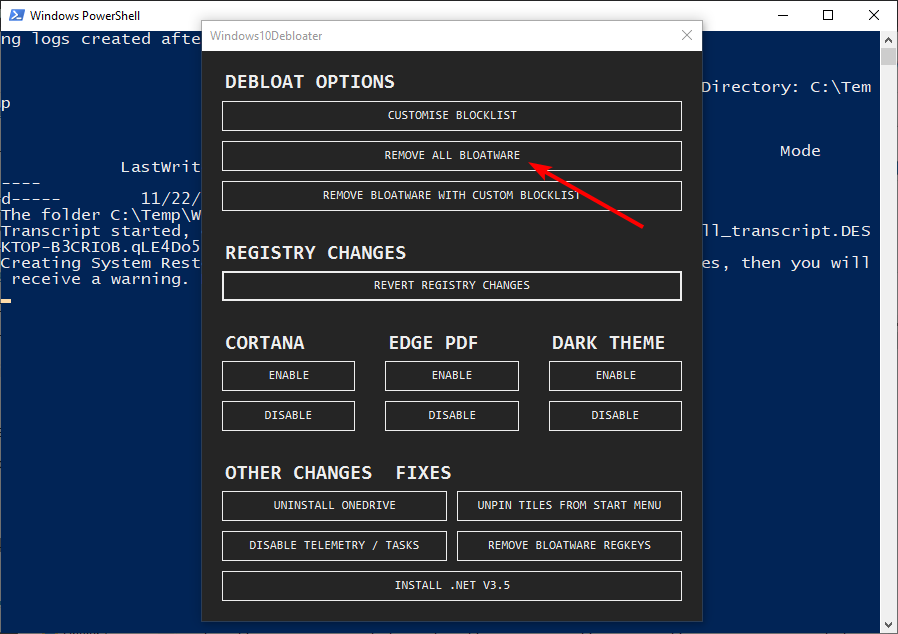The image size is (898, 634).
Task: Minimize the Windows PowerShell window
Action: pyautogui.click(x=783, y=15)
